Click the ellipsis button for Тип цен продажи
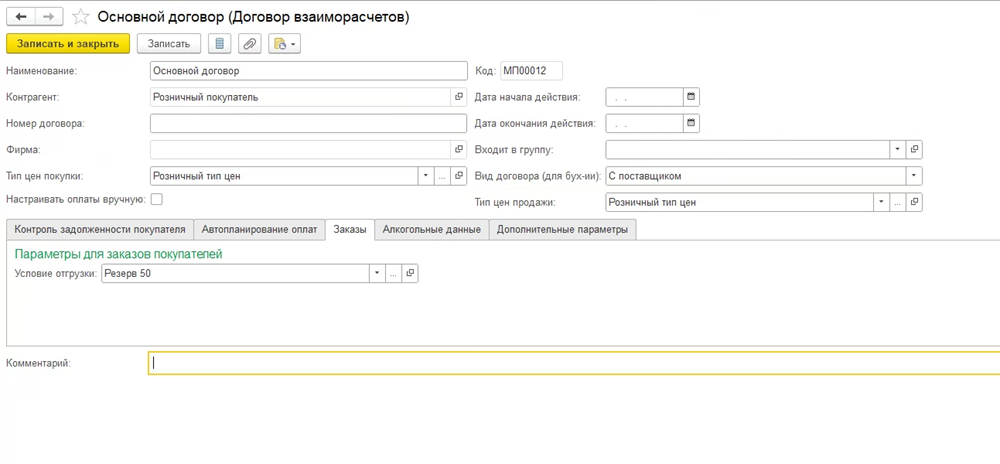The width and height of the screenshot is (1000, 464). [897, 202]
